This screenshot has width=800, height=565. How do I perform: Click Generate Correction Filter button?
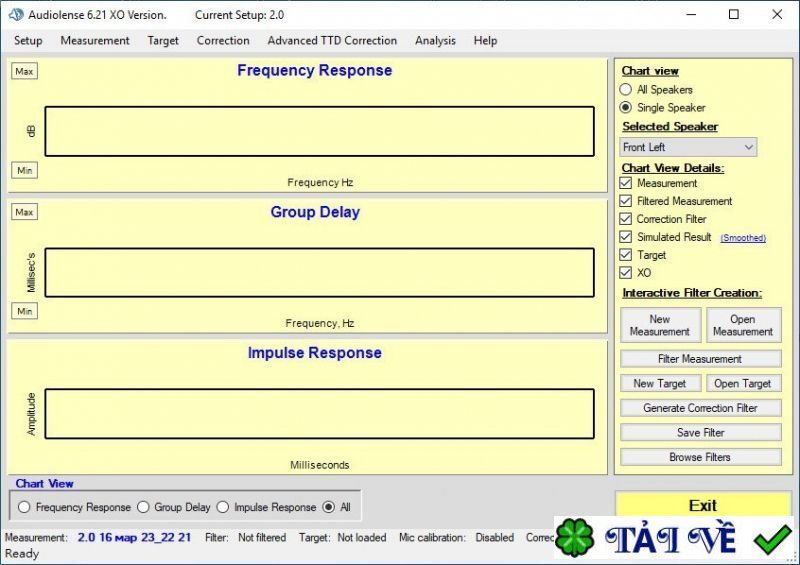700,408
